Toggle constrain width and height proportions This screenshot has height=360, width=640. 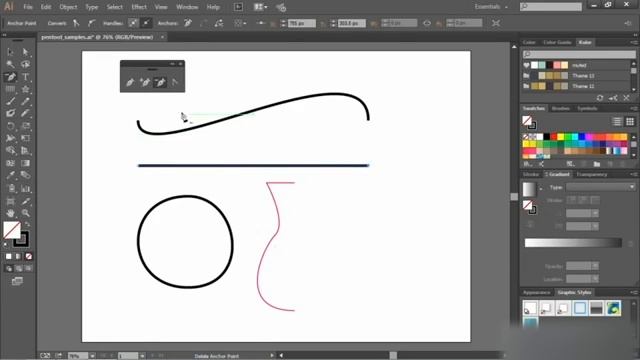(x=427, y=23)
